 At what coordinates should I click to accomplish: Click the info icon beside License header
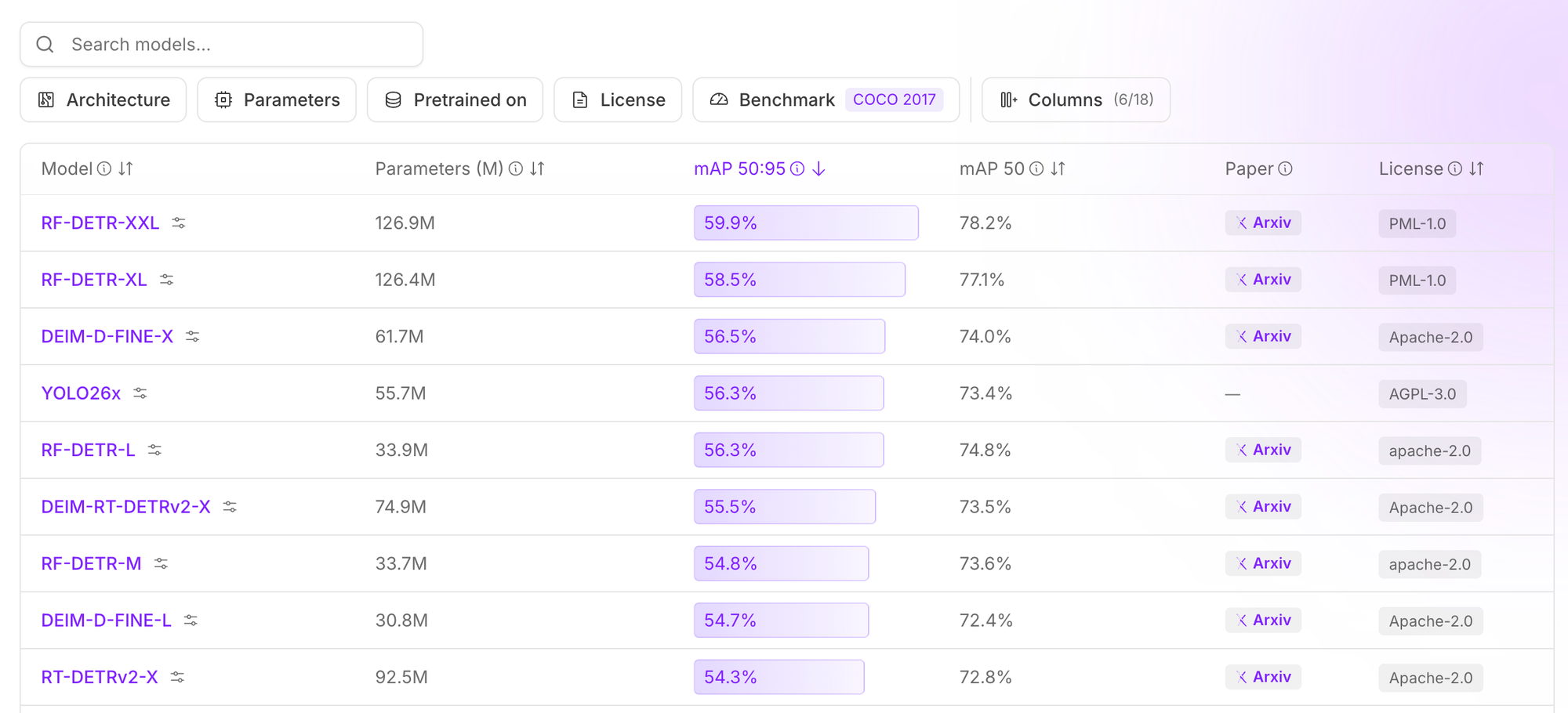[x=1455, y=168]
